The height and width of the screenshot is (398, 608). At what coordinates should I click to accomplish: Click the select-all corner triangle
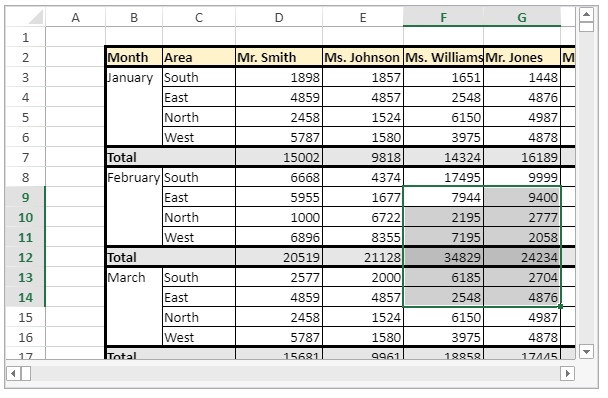(x=35, y=17)
